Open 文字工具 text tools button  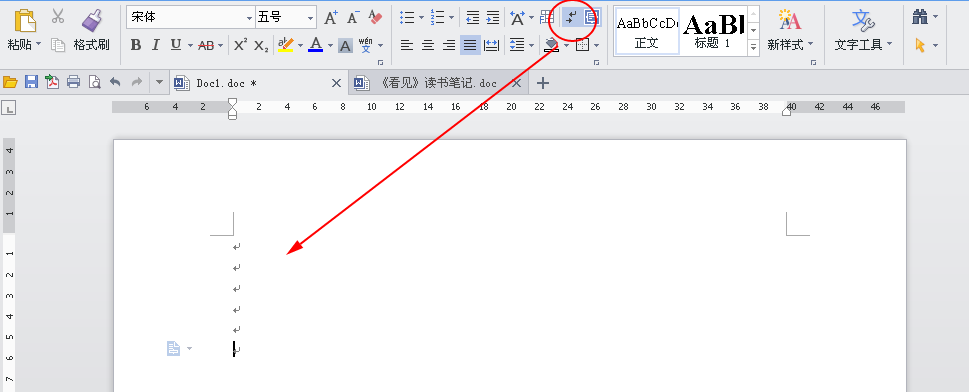coord(863,30)
